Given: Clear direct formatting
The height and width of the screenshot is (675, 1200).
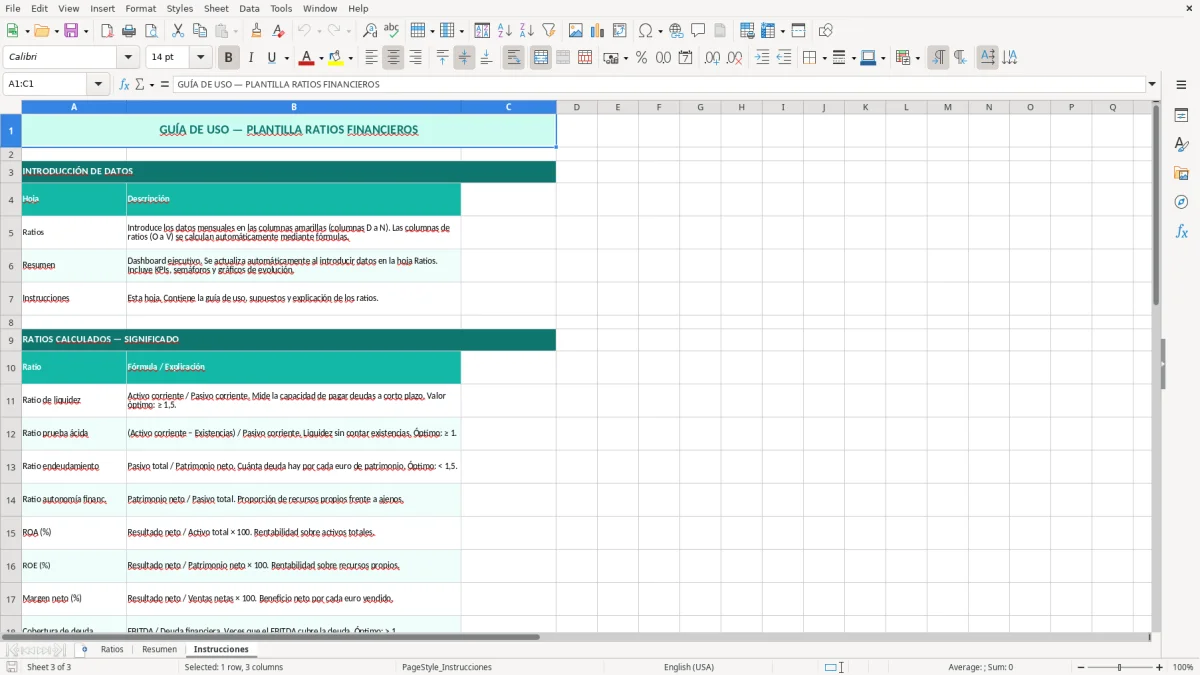Looking at the screenshot, I should click(x=279, y=31).
